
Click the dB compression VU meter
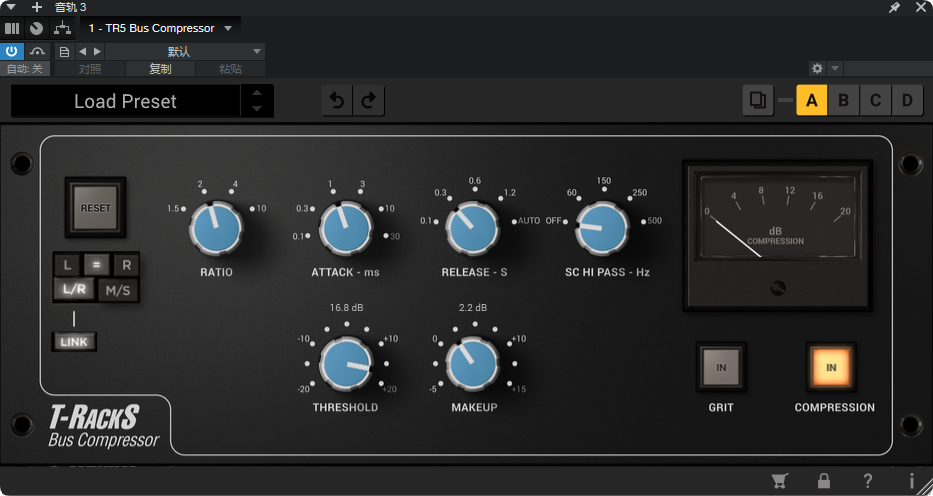[x=778, y=215]
